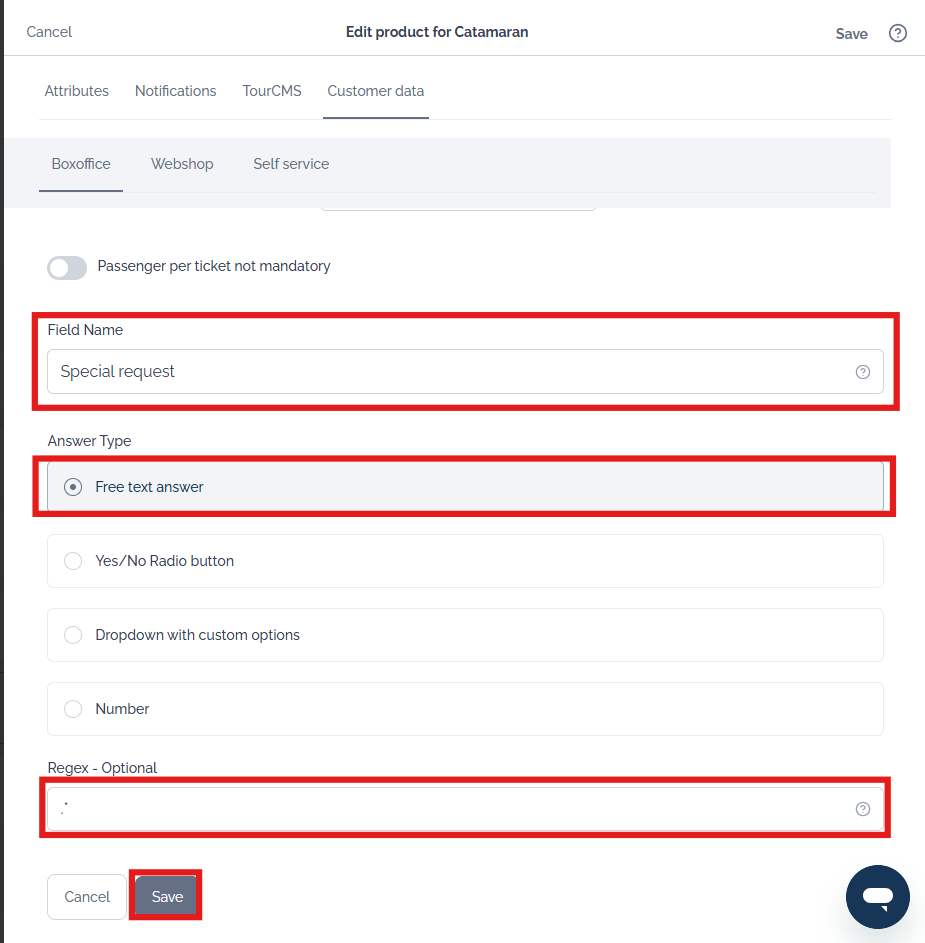
Task: Open the help icon beside top Save
Action: (897, 33)
